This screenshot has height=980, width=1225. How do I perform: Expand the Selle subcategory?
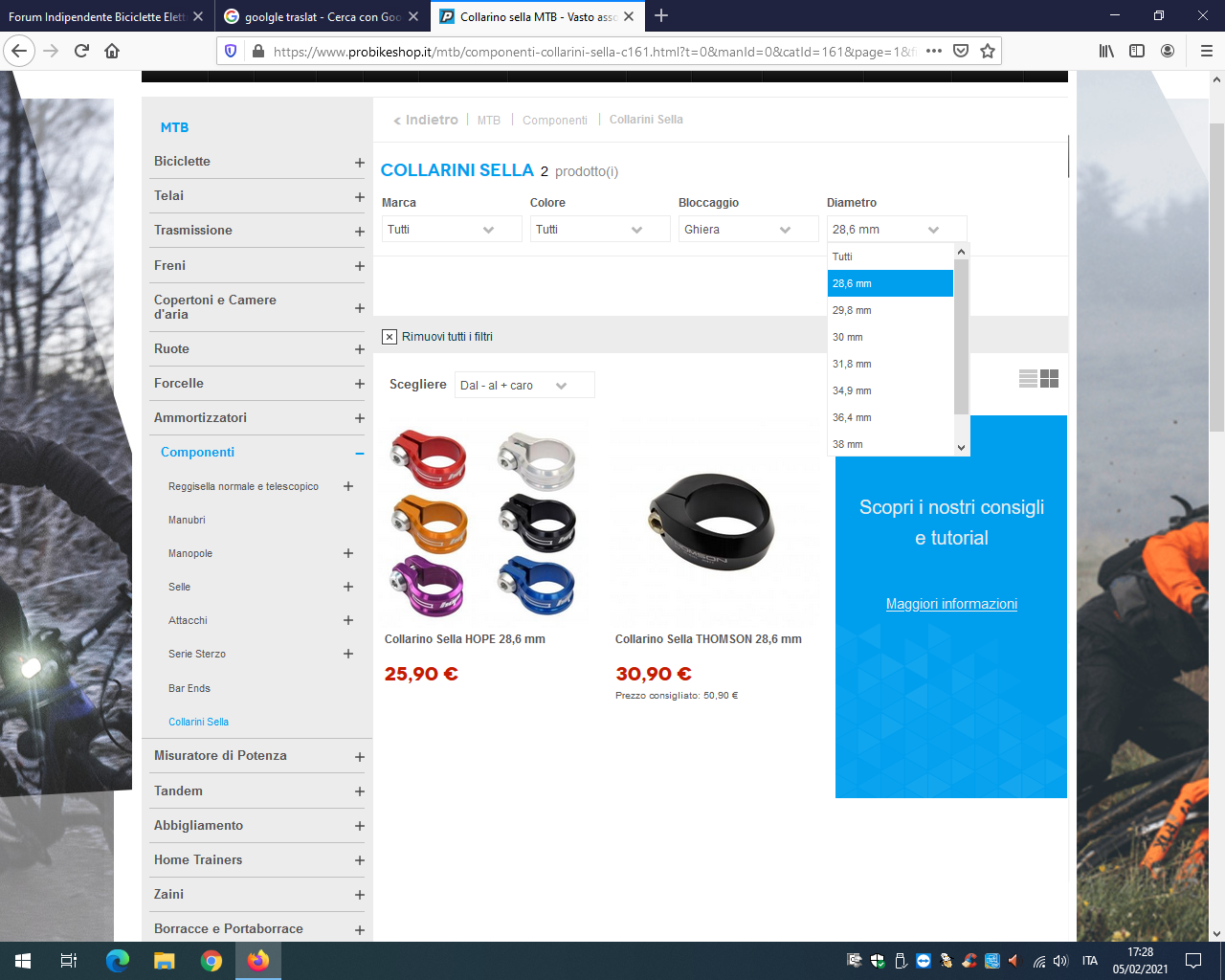click(x=348, y=587)
